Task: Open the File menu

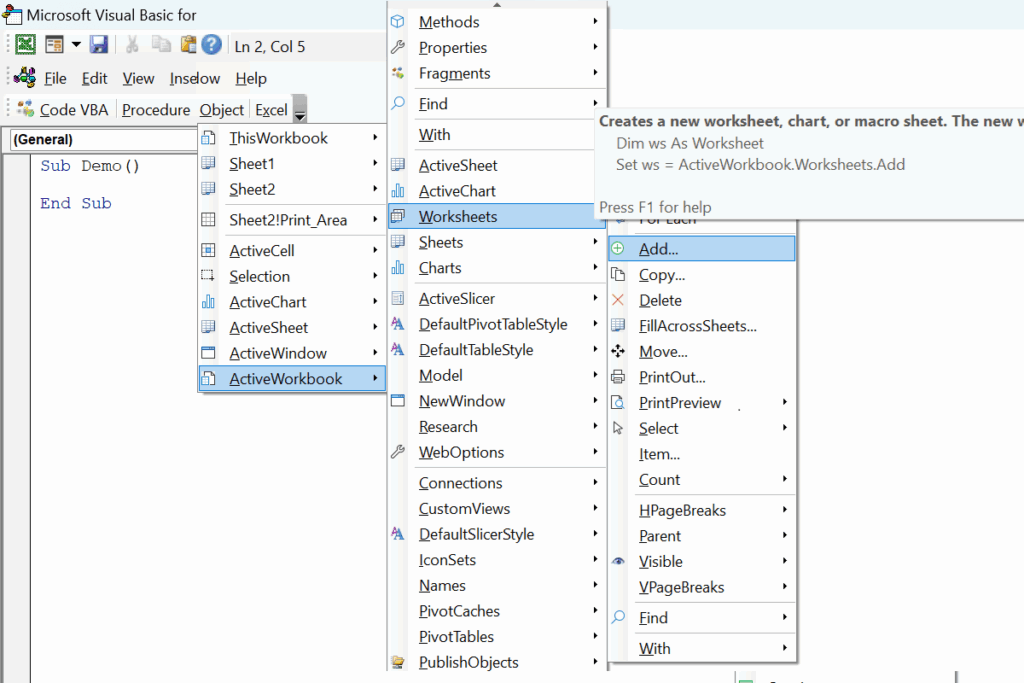Action: coord(55,78)
